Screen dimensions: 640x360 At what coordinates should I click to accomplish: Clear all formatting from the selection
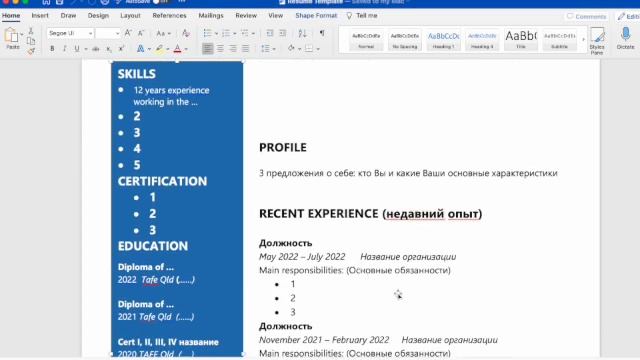pyautogui.click(x=186, y=33)
